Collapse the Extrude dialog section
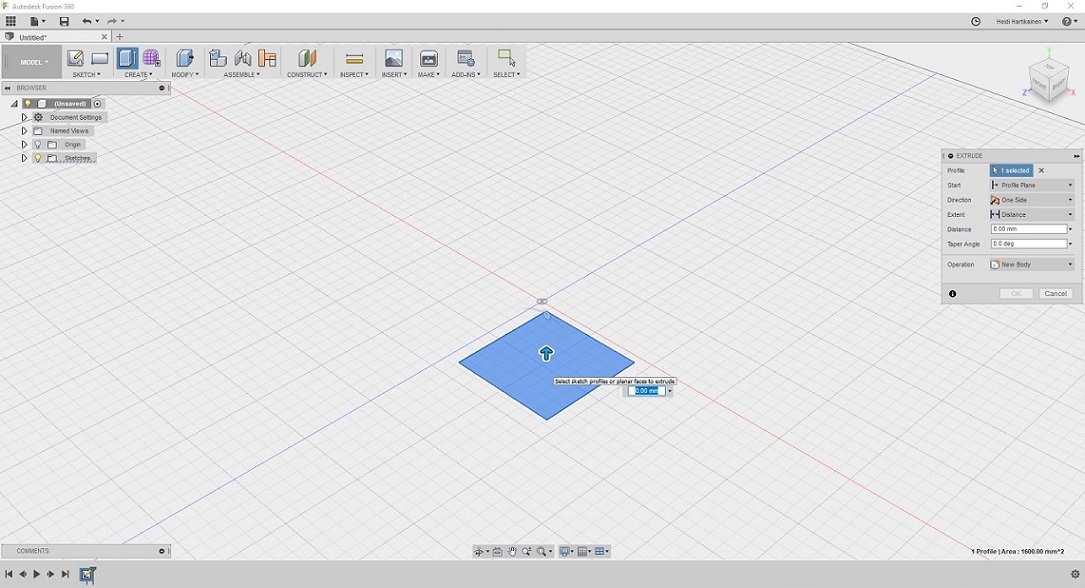 951,156
